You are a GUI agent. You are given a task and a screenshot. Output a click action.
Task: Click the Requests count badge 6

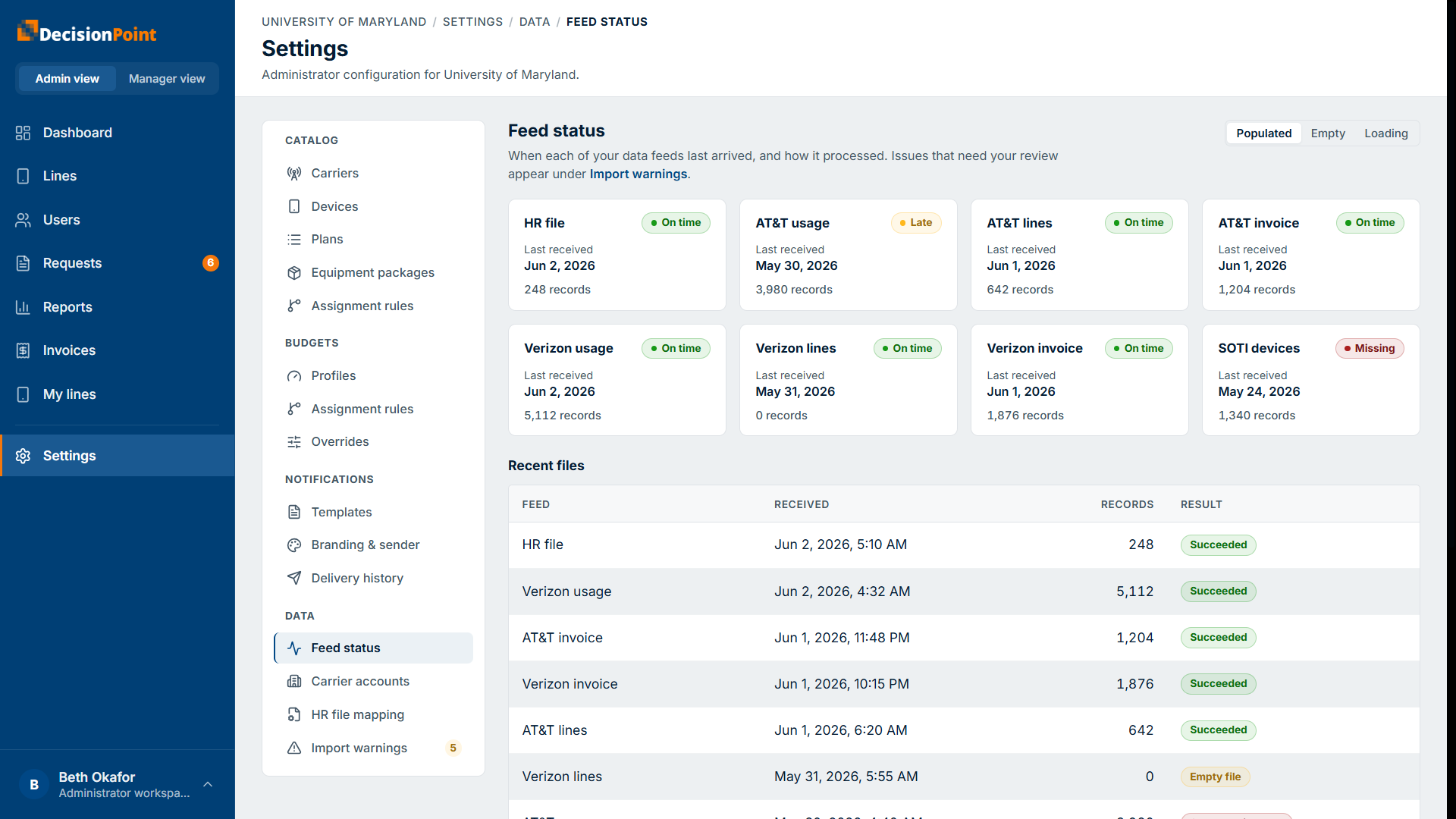pos(210,263)
